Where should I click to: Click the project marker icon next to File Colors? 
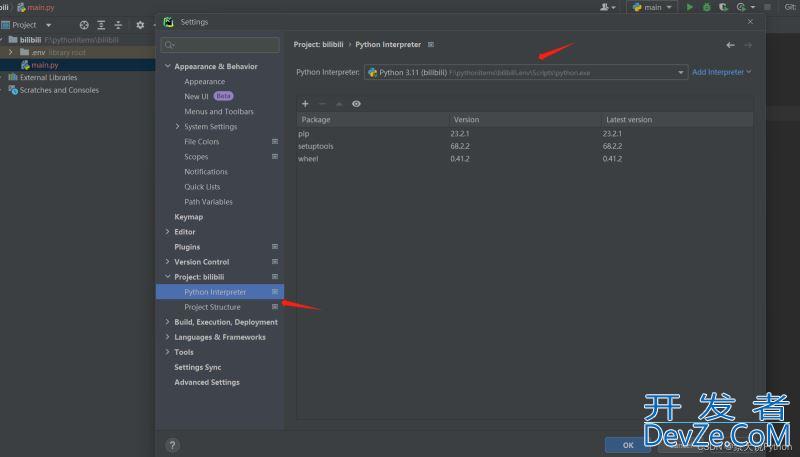[x=275, y=141]
